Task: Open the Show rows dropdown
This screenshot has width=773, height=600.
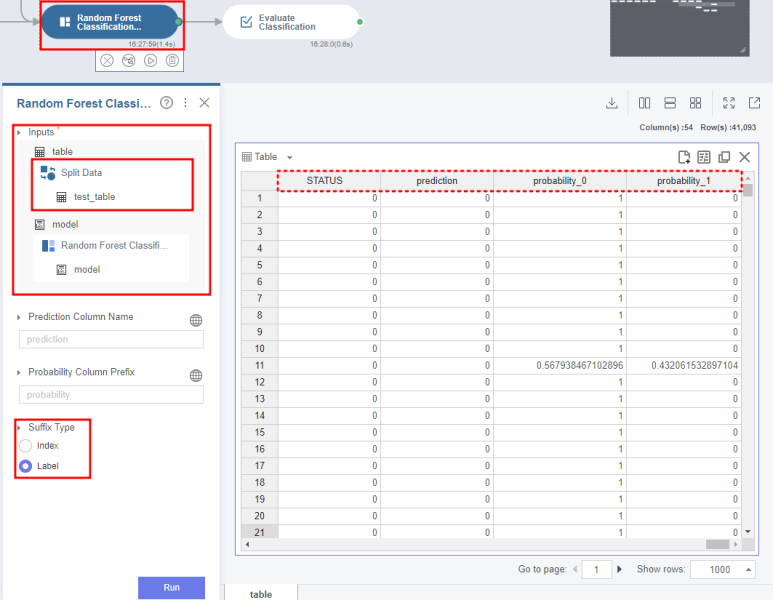Action: [x=723, y=569]
